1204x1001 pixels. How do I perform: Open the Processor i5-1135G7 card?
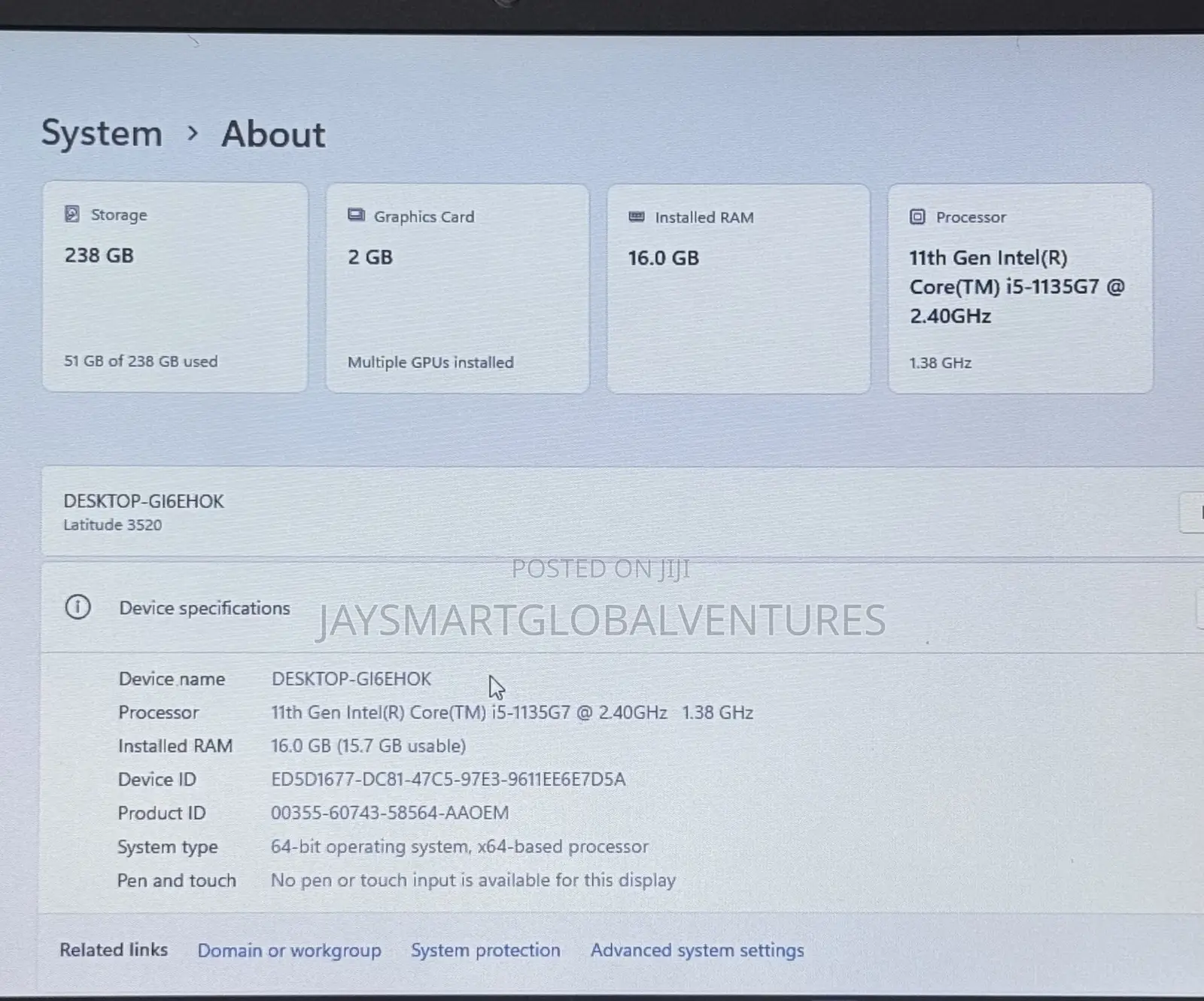(1020, 288)
